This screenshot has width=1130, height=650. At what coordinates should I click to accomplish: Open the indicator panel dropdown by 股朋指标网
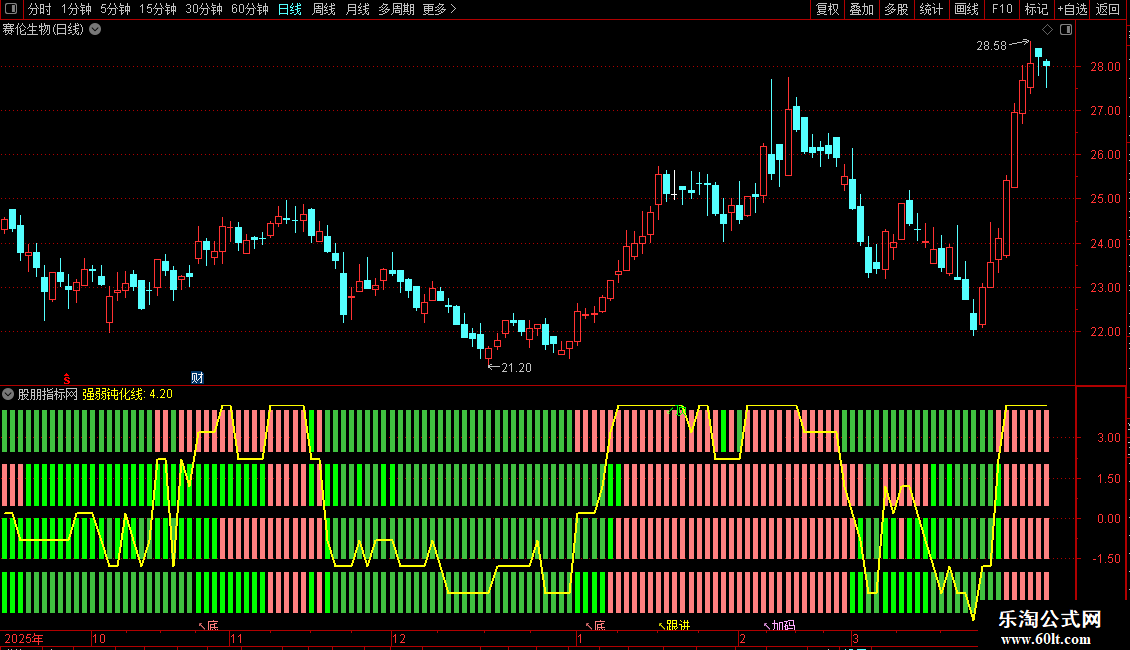8,394
